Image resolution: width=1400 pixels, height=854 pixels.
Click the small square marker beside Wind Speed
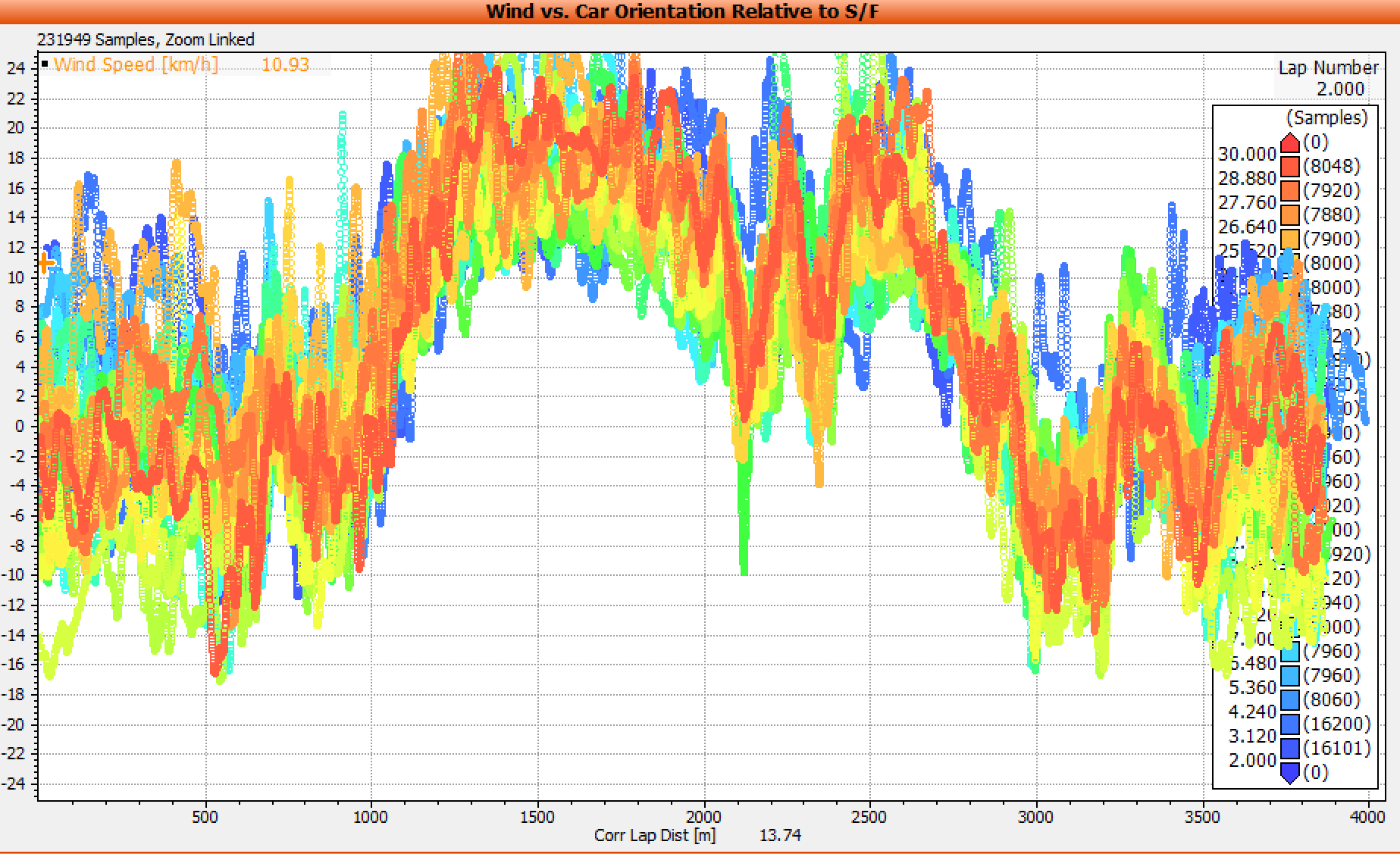45,64
